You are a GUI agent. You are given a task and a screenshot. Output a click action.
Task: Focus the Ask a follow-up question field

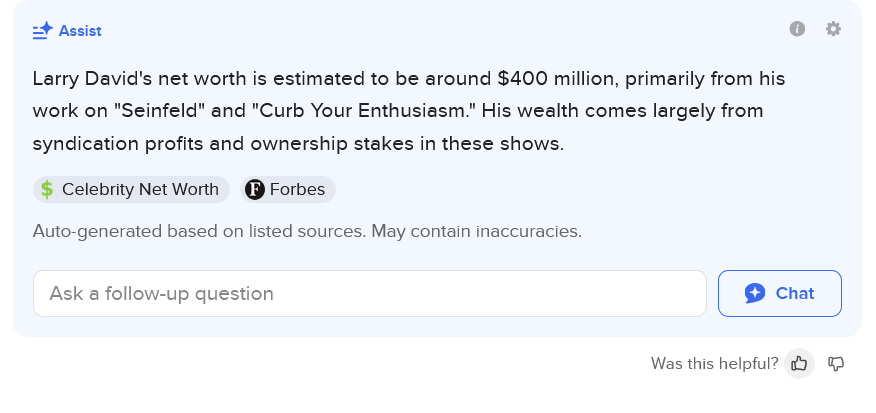(x=370, y=293)
